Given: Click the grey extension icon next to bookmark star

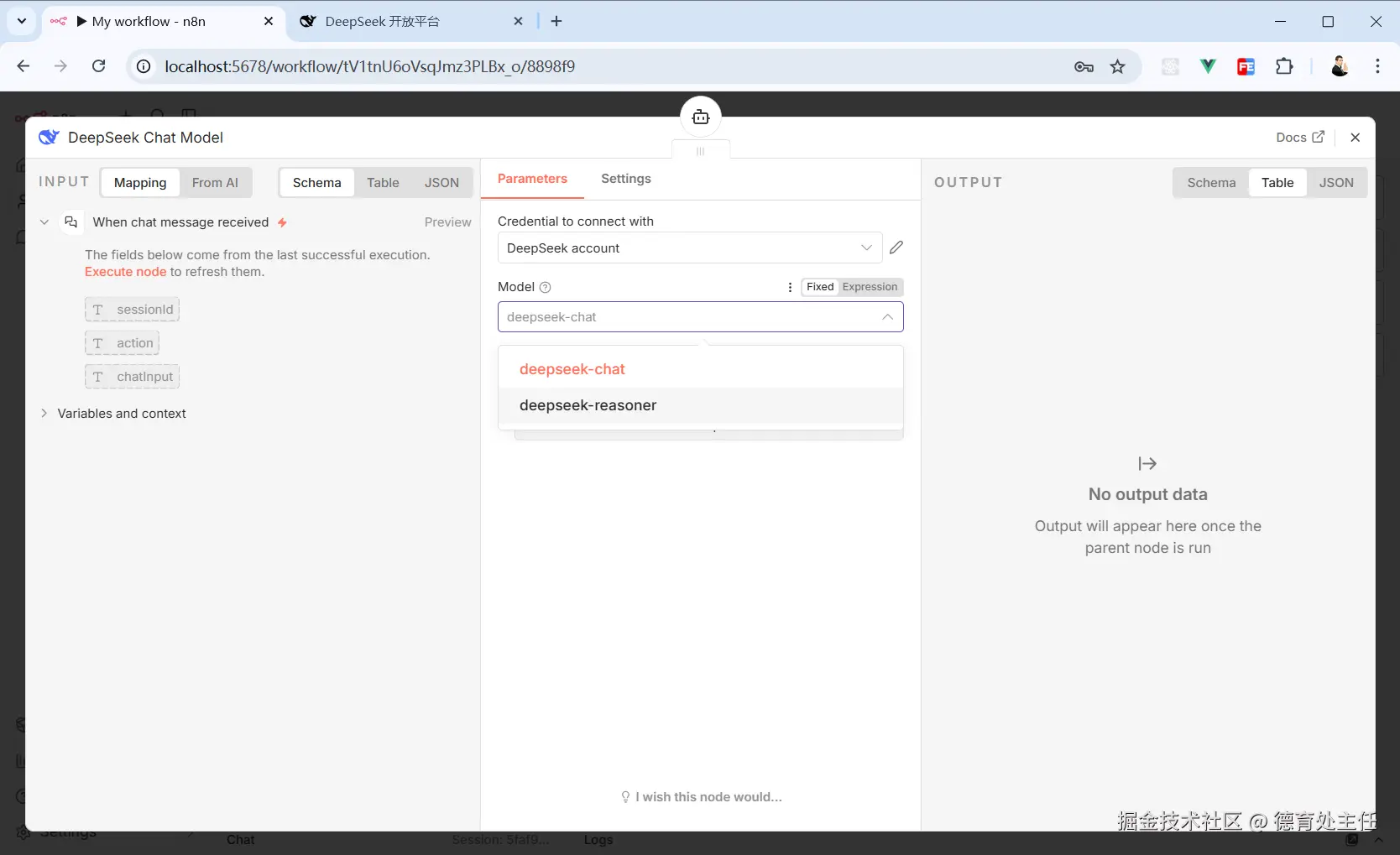Looking at the screenshot, I should coord(1170,66).
